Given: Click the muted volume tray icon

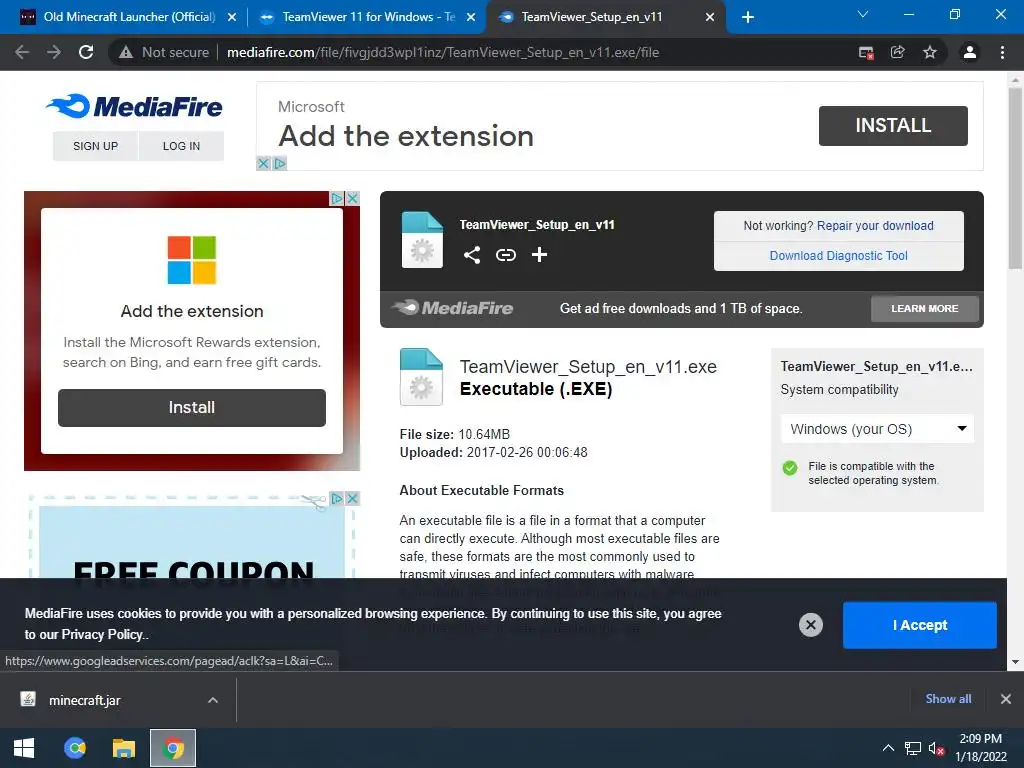Looking at the screenshot, I should point(936,748).
